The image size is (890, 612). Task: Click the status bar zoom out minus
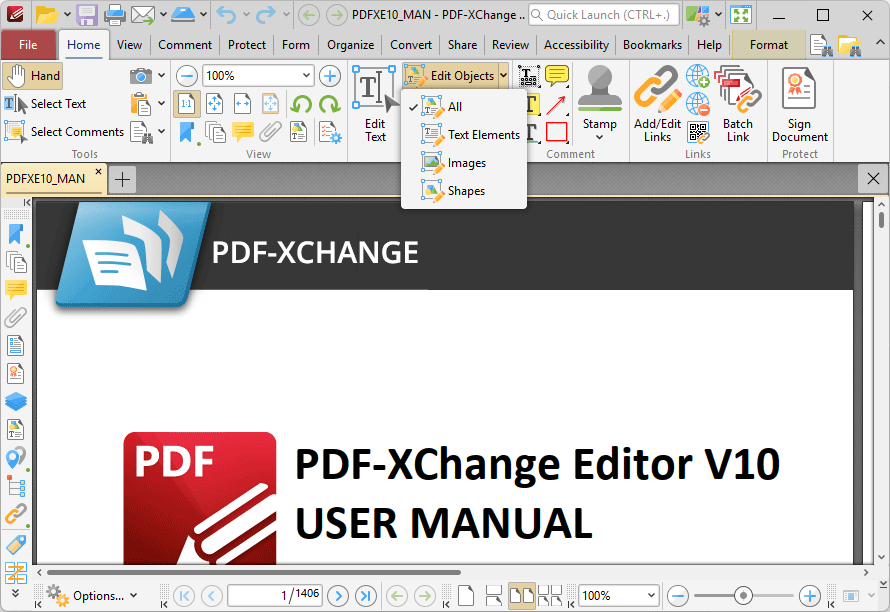click(x=678, y=596)
